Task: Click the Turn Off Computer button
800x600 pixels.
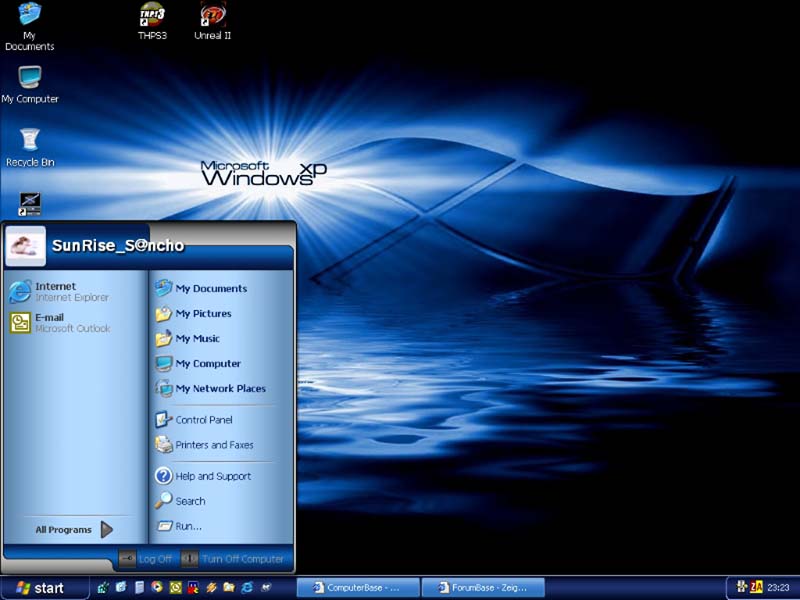Action: 233,559
